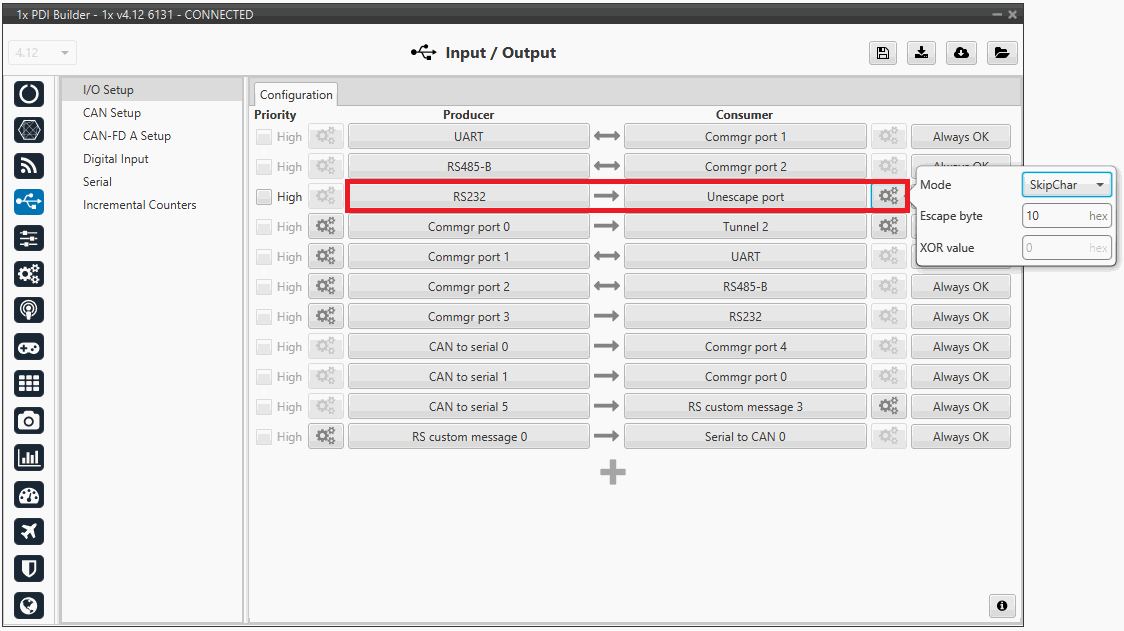Click the info button at bottom right
This screenshot has height=631, width=1124.
pyautogui.click(x=1000, y=606)
